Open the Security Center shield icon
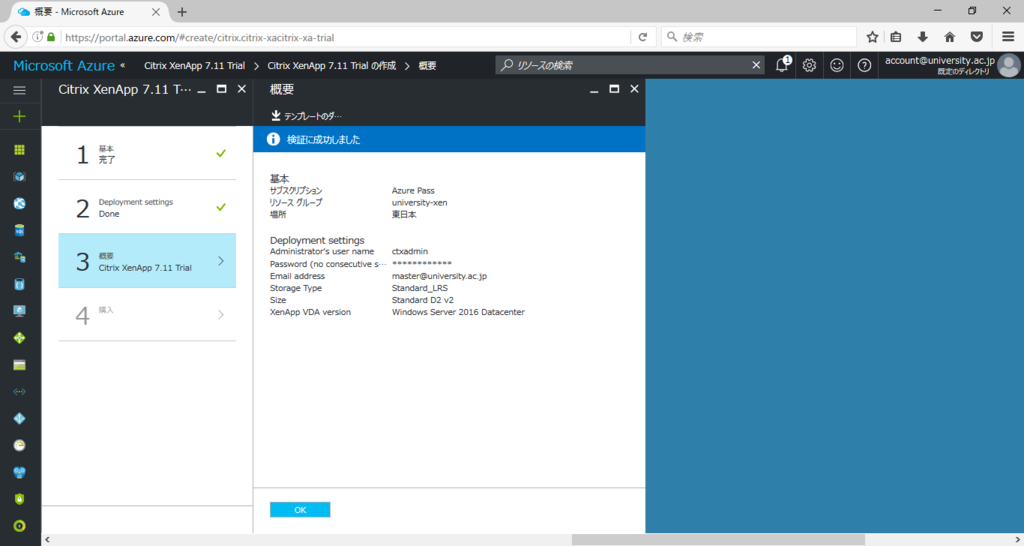Screen dimensions: 1024x546 20,499
